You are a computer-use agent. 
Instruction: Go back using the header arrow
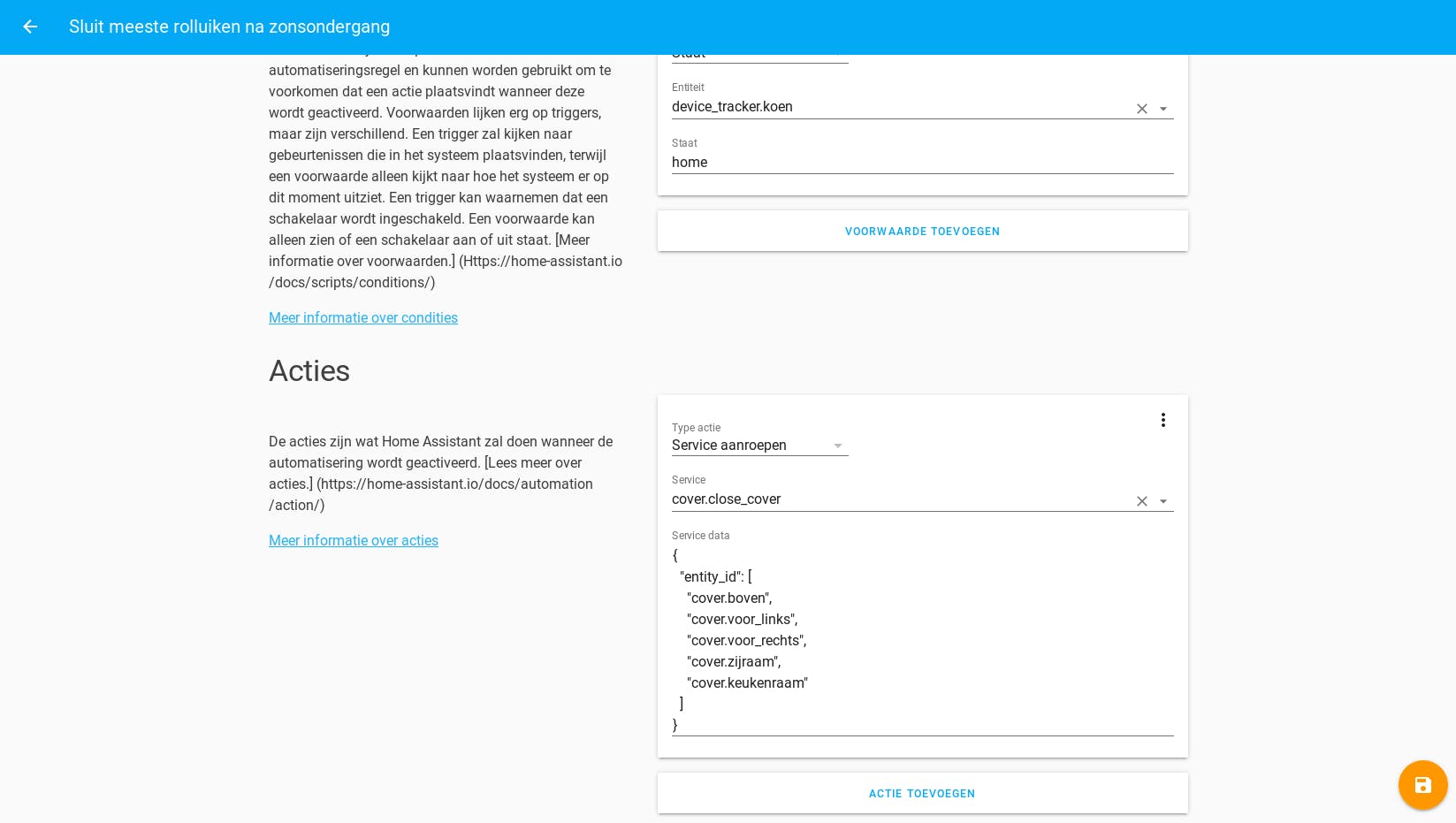pyautogui.click(x=30, y=27)
